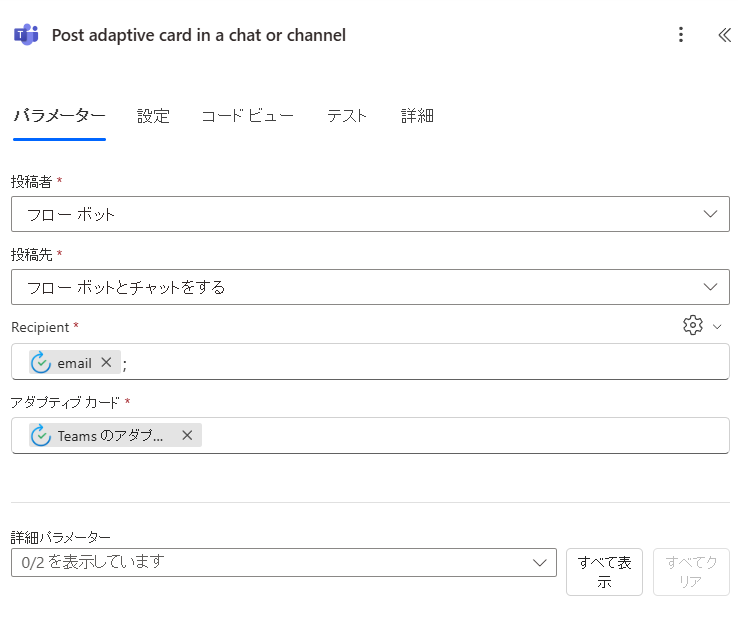Remove the email token from Recipient
Viewport: 738px width, 620px height.
106,362
